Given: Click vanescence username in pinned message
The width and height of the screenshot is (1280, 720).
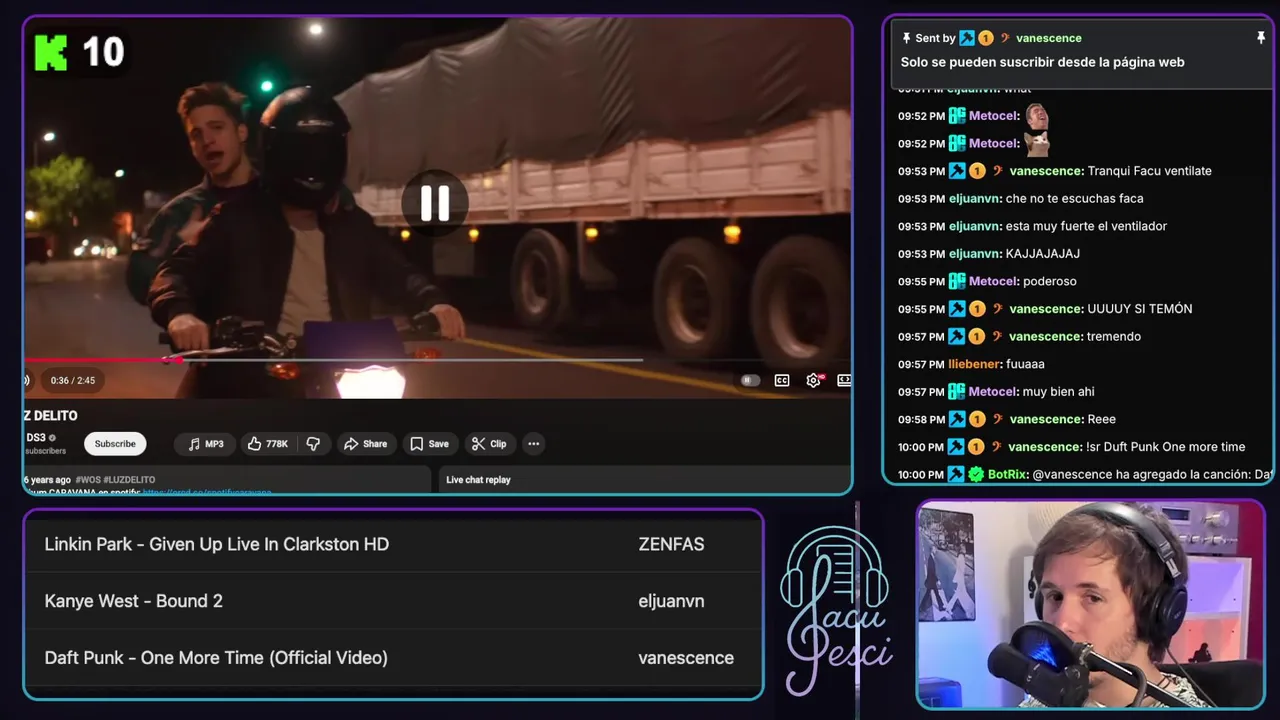Looking at the screenshot, I should point(1049,38).
